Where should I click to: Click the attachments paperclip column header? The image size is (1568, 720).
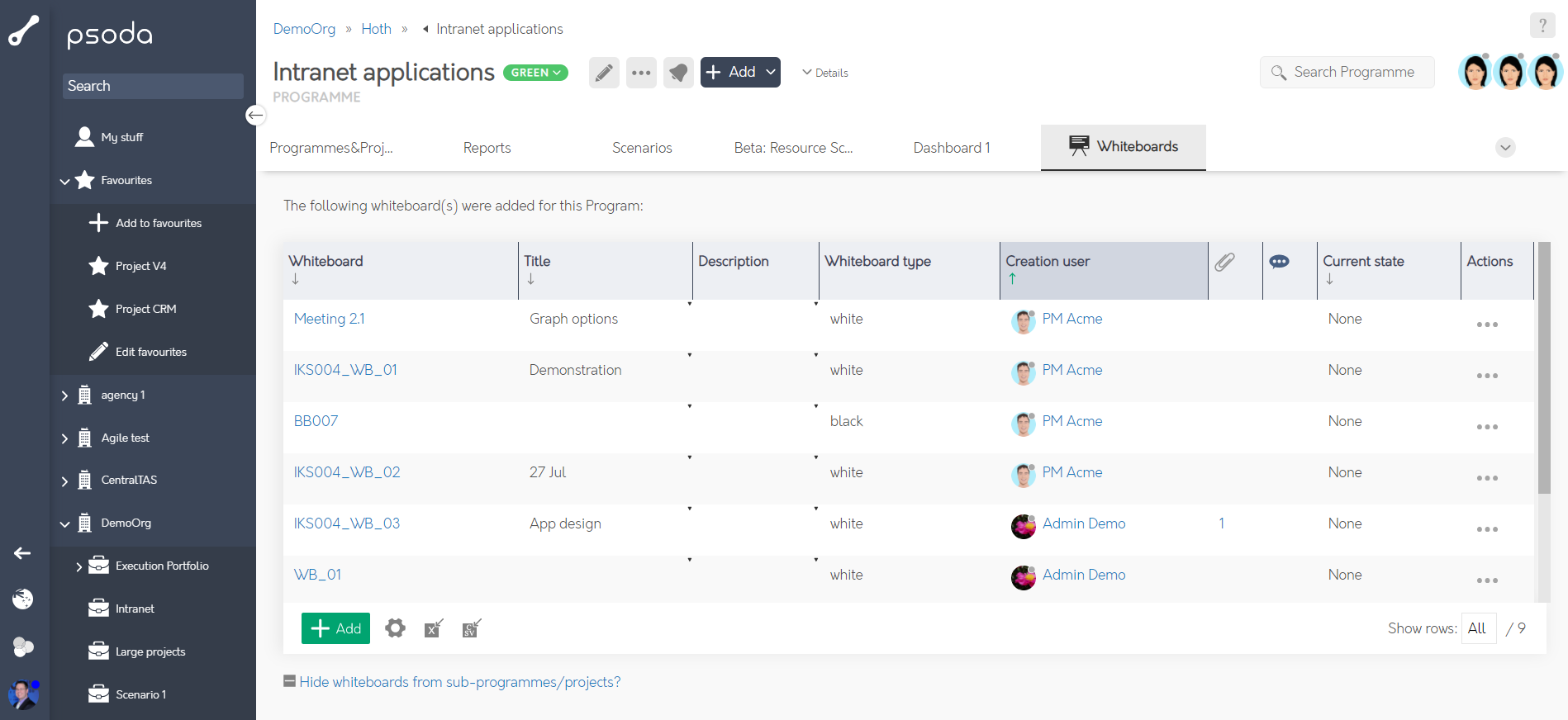(1224, 262)
